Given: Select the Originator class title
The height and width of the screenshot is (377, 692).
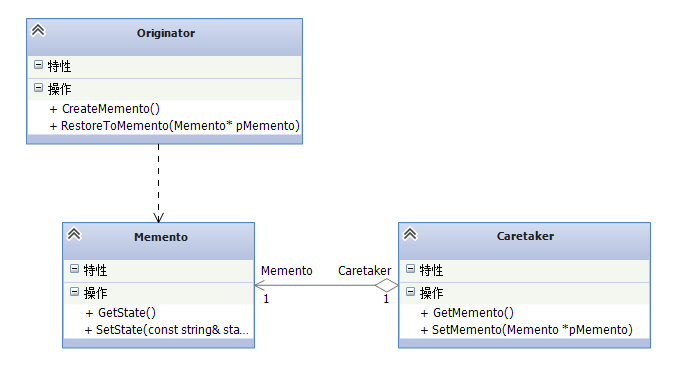Looking at the screenshot, I should 166,33.
